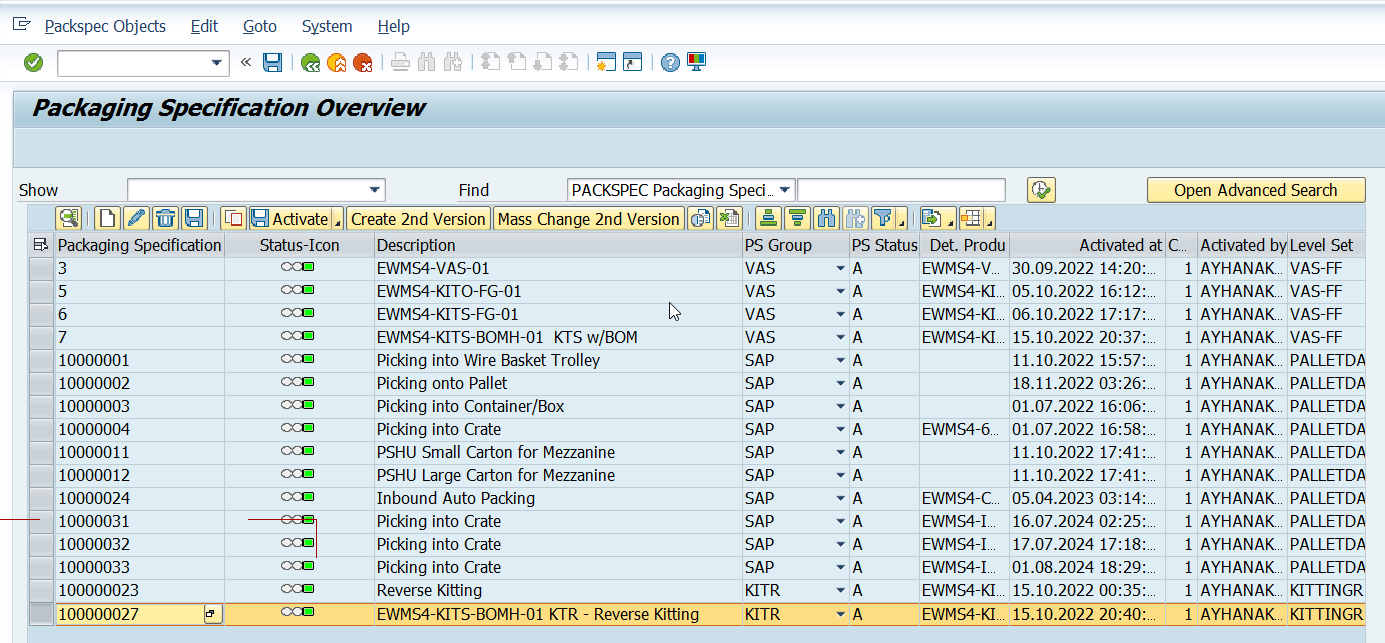Viewport: 1385px width, 643px height.
Task: Expand the Activate button dropdown arrow
Action: [x=337, y=220]
